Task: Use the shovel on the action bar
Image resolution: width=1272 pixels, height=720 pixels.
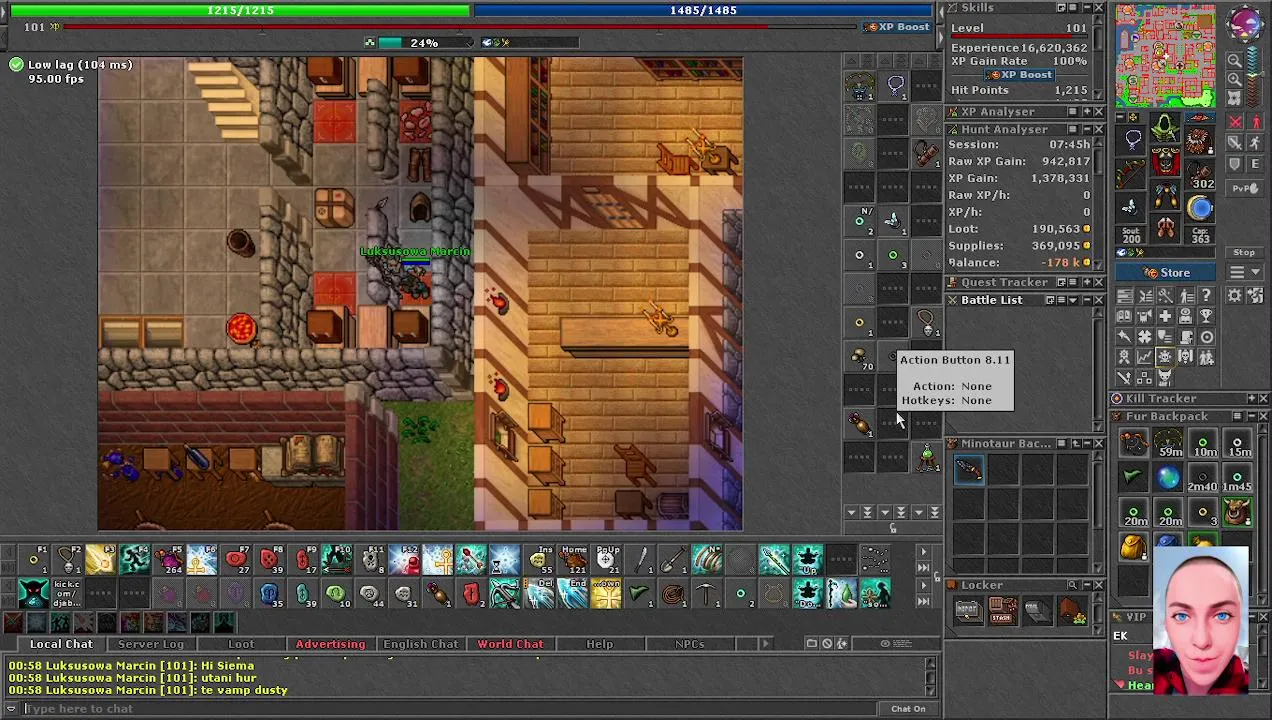Action: point(673,560)
